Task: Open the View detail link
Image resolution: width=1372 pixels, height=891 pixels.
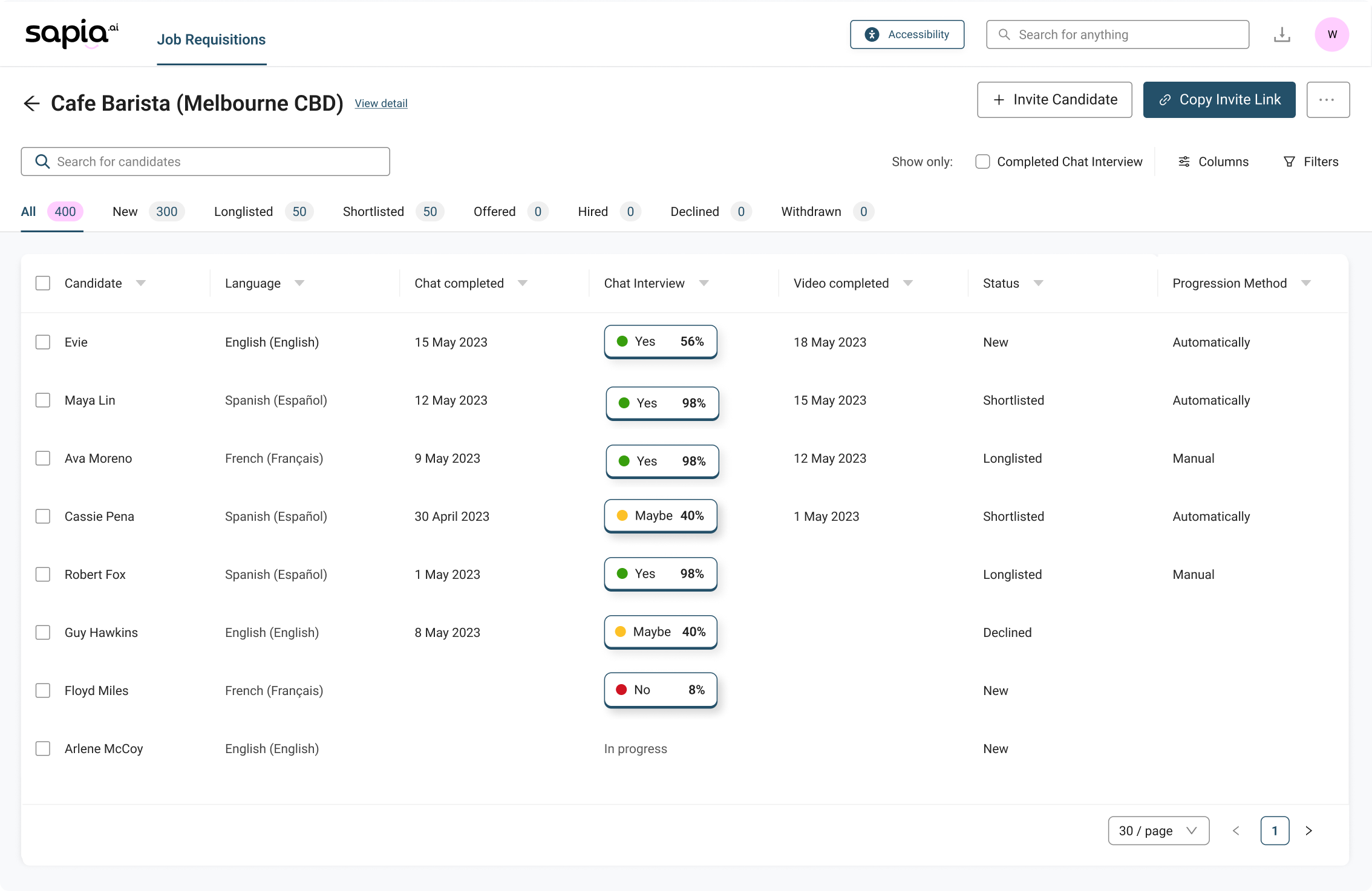Action: pyautogui.click(x=381, y=103)
